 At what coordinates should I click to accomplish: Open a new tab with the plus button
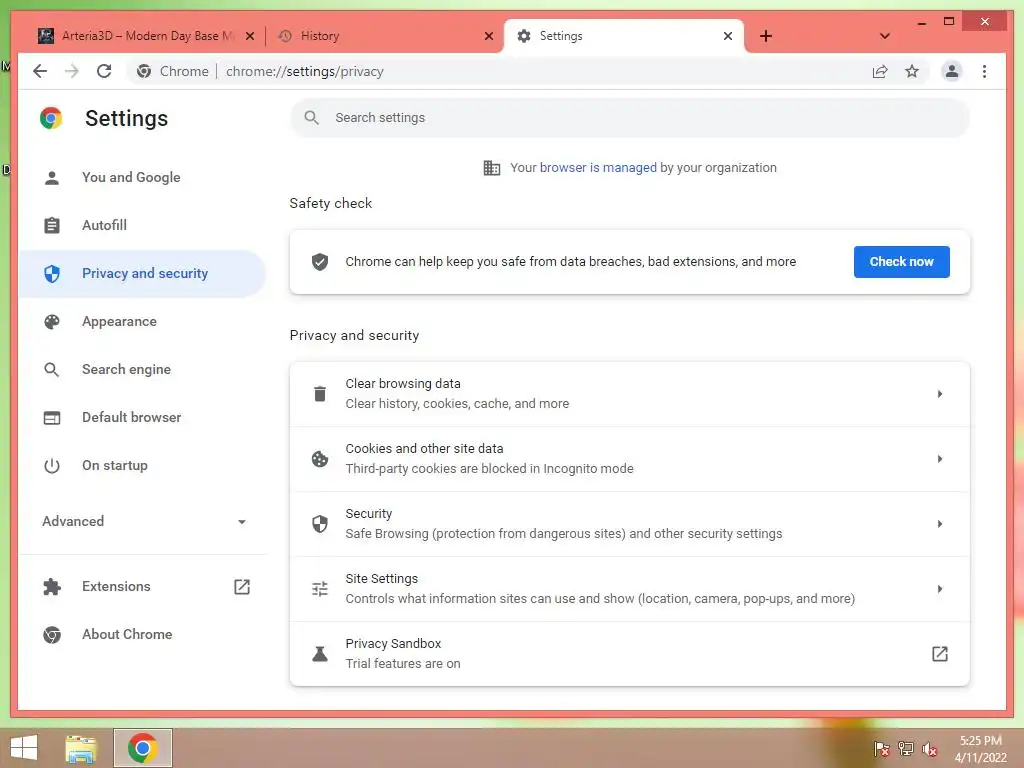[766, 36]
